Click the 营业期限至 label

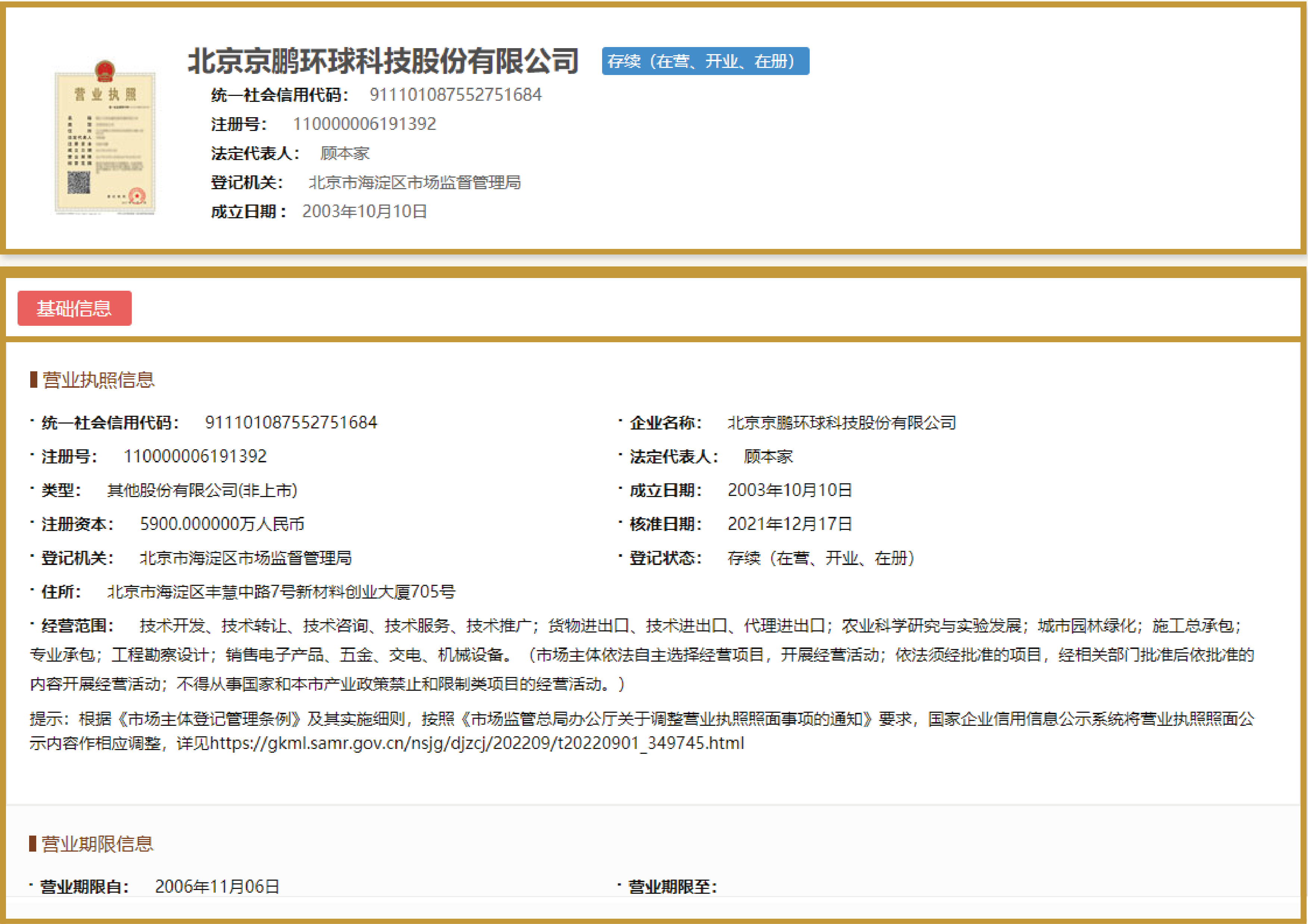point(672,886)
